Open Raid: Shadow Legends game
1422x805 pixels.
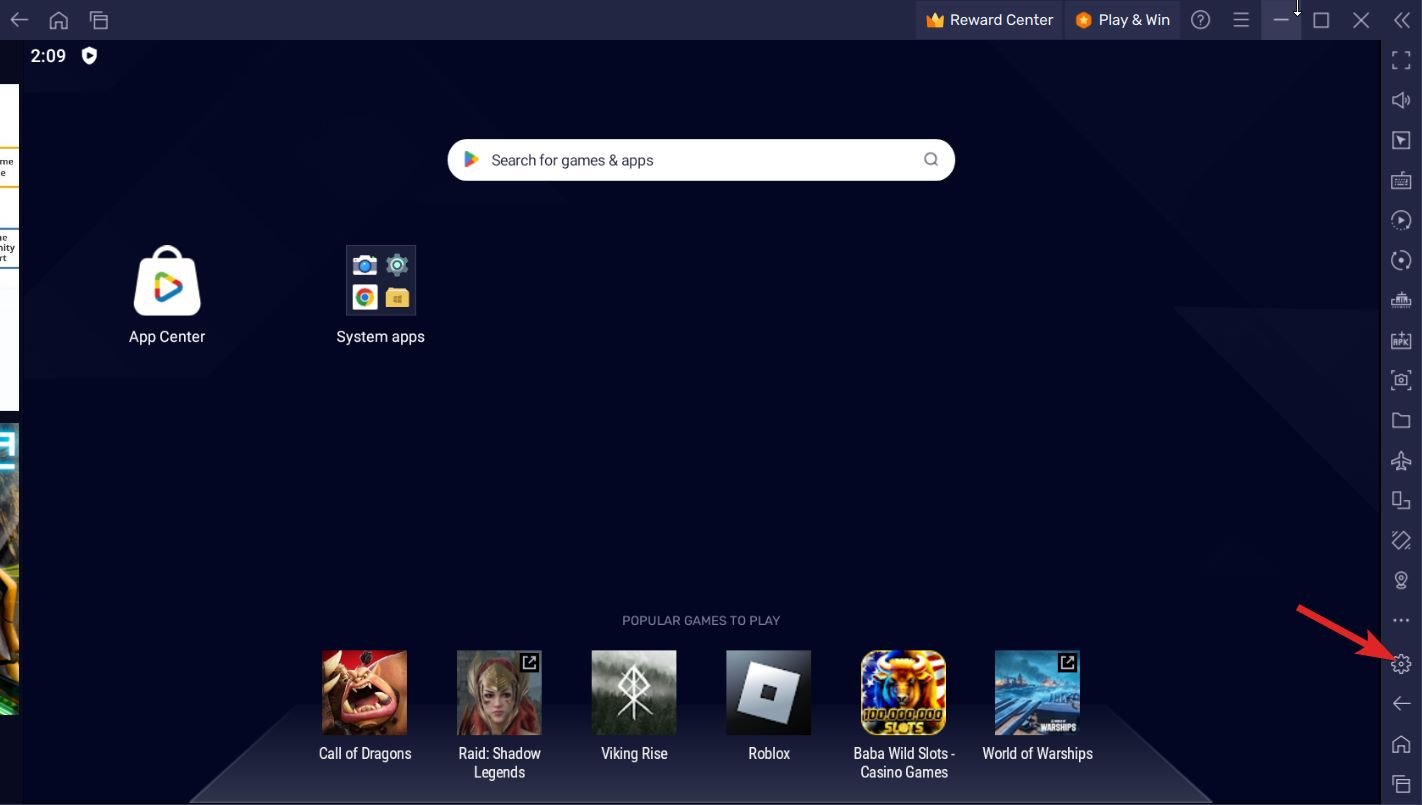click(499, 716)
